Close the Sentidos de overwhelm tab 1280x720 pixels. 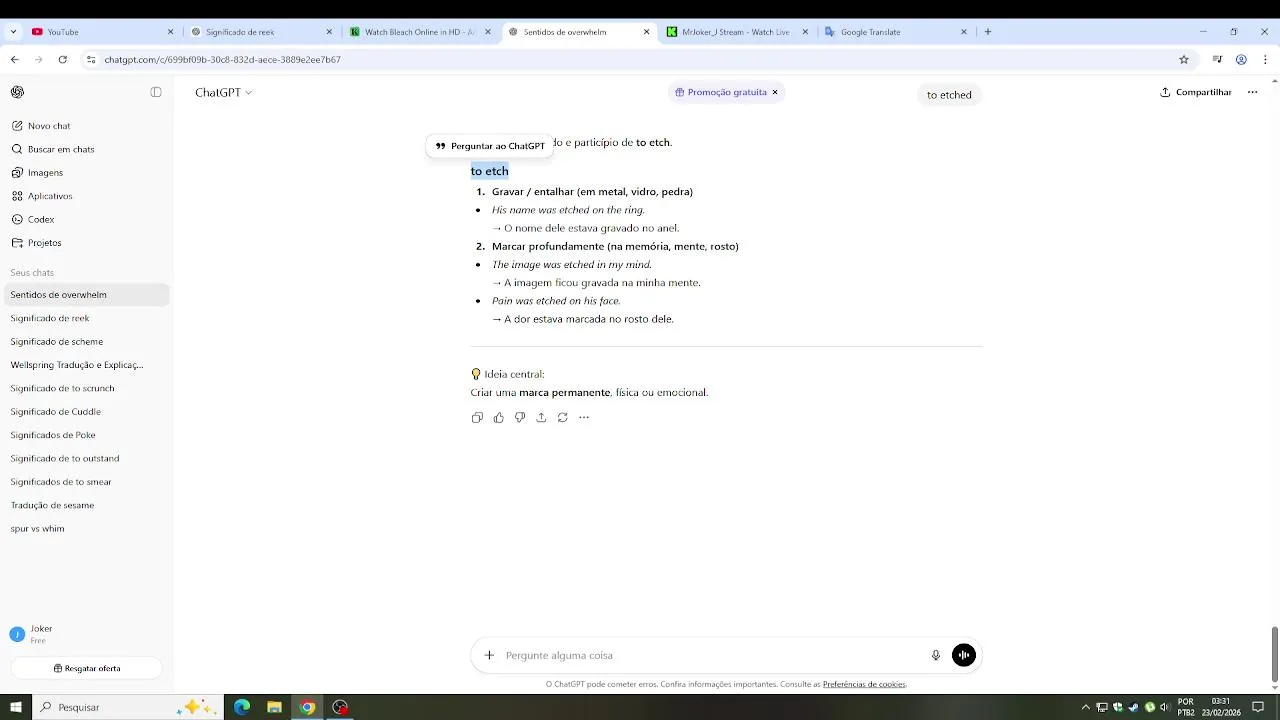(x=646, y=32)
